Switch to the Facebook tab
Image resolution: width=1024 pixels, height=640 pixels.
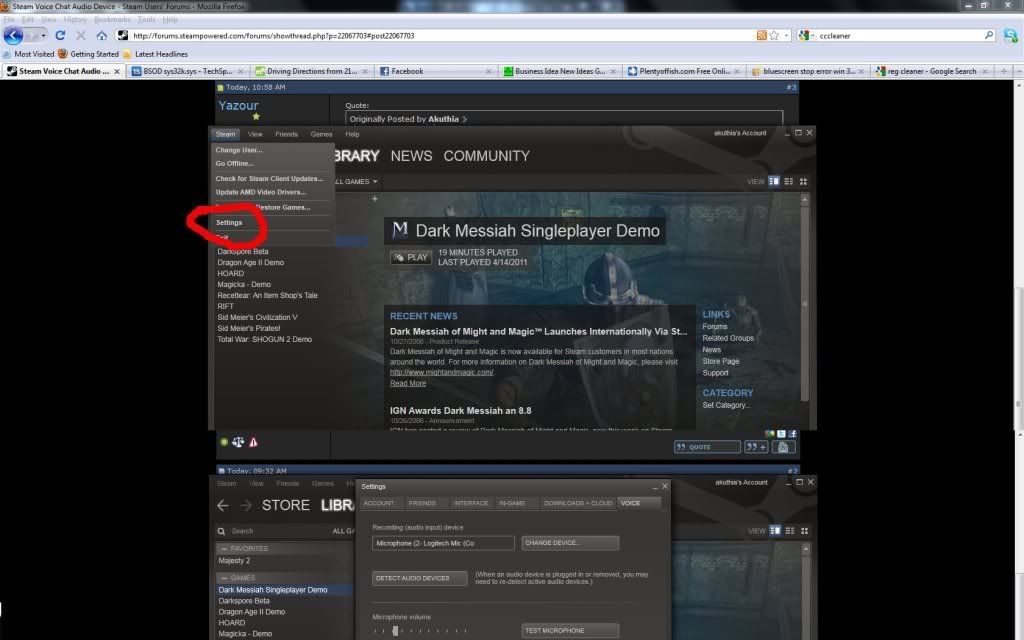coord(436,71)
